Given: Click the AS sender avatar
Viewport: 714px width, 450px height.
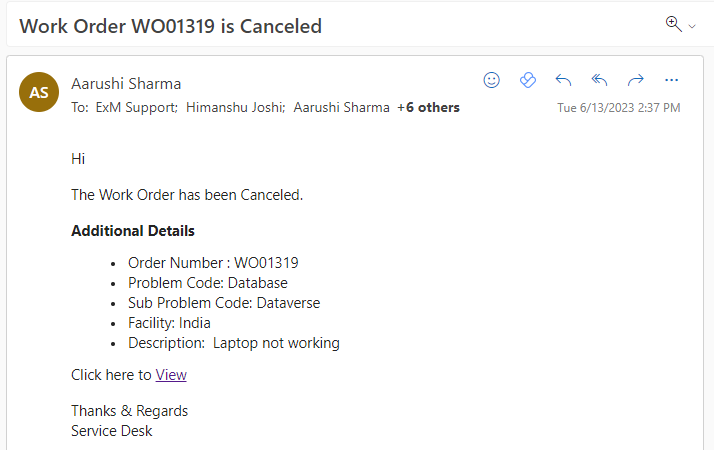Looking at the screenshot, I should tap(39, 92).
